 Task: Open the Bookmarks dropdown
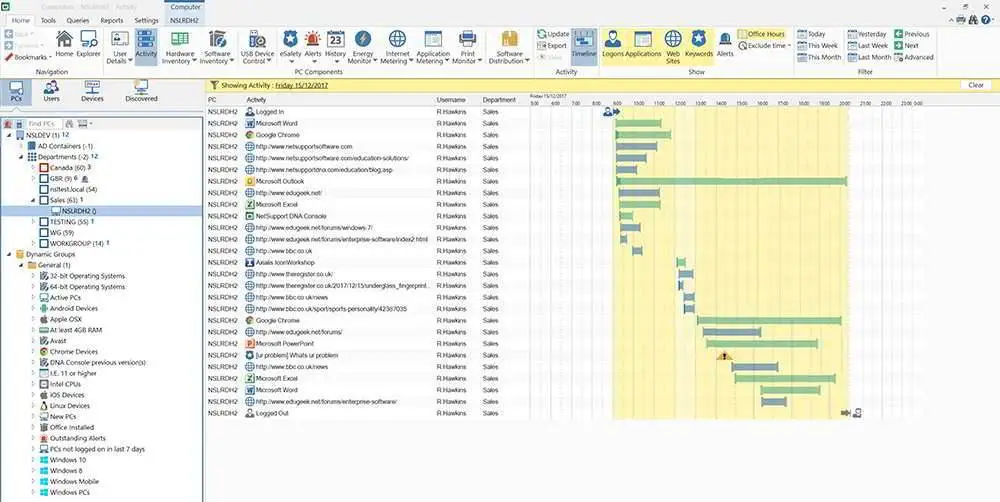(x=27, y=57)
